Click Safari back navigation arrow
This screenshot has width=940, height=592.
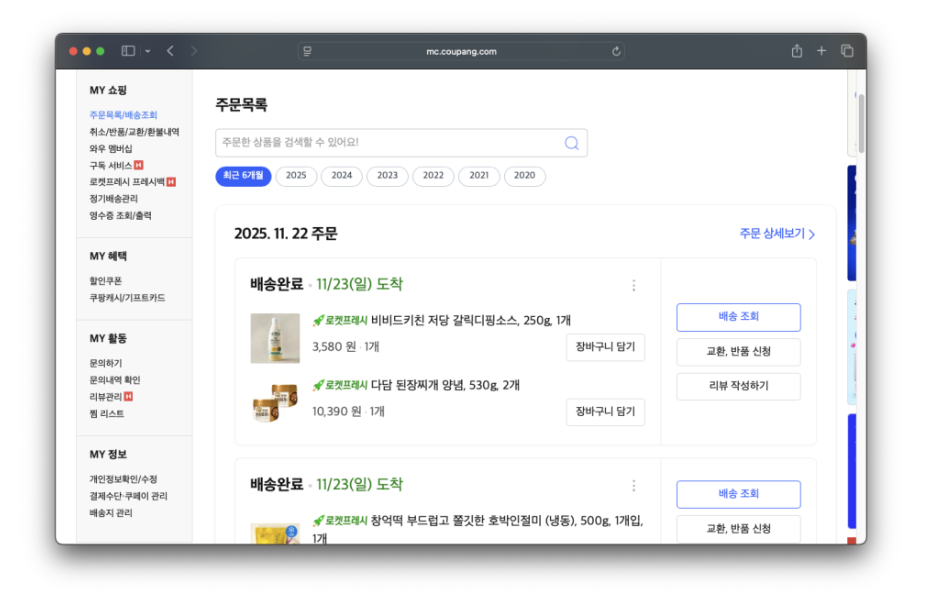(x=170, y=51)
